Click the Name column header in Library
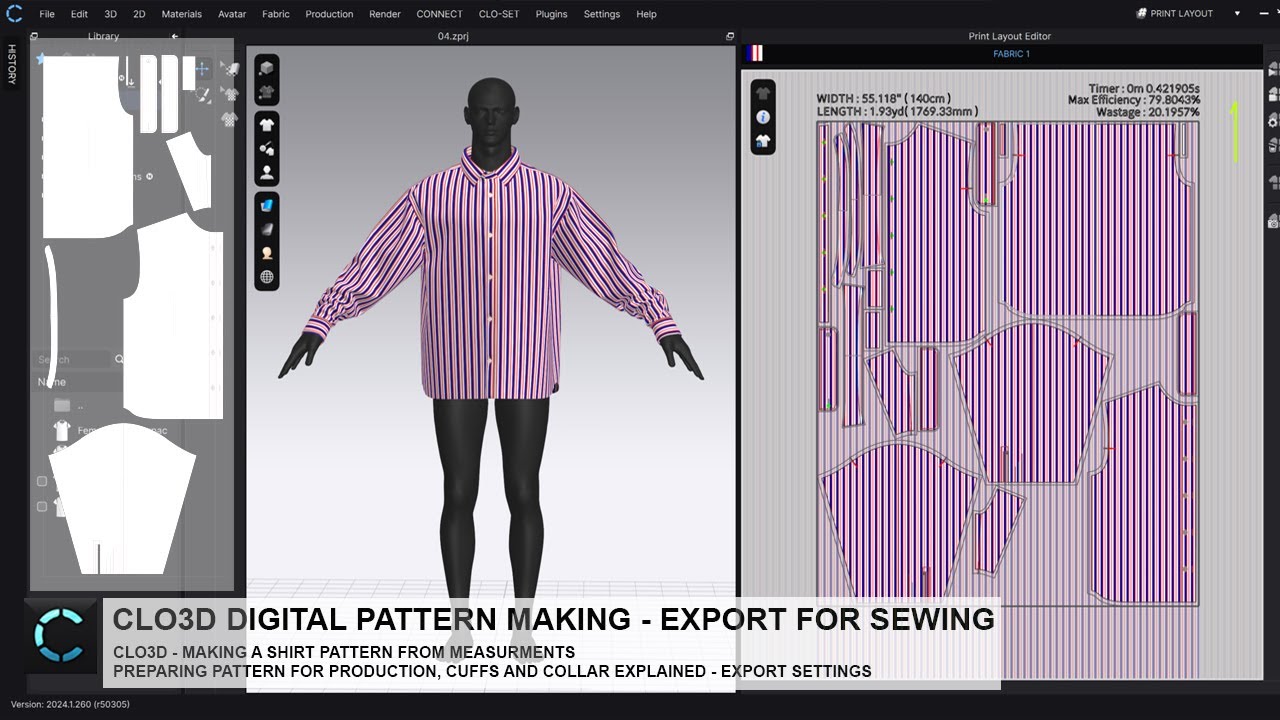Screen dimensions: 1280x720 click(x=52, y=382)
